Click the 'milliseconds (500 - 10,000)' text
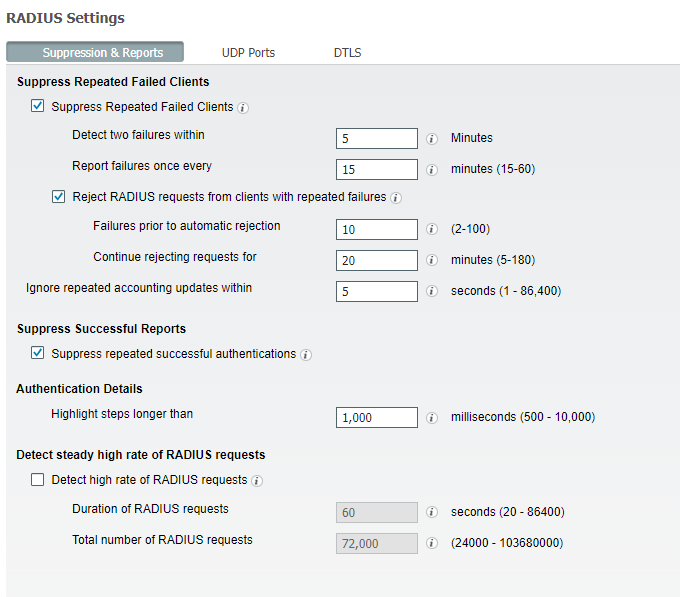This screenshot has height=597, width=680. click(523, 417)
